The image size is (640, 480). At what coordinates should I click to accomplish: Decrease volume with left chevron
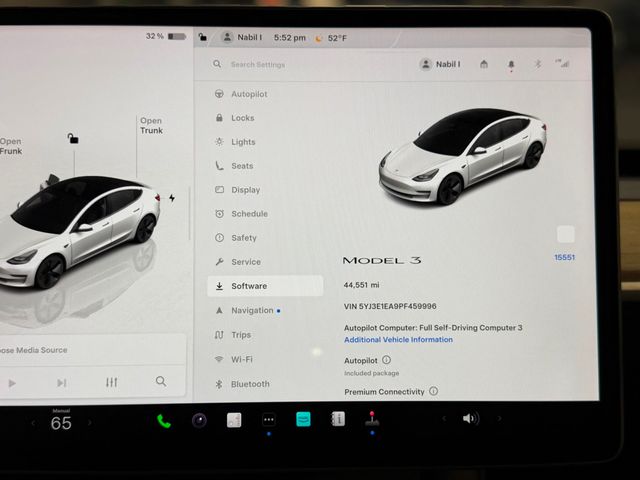(444, 418)
